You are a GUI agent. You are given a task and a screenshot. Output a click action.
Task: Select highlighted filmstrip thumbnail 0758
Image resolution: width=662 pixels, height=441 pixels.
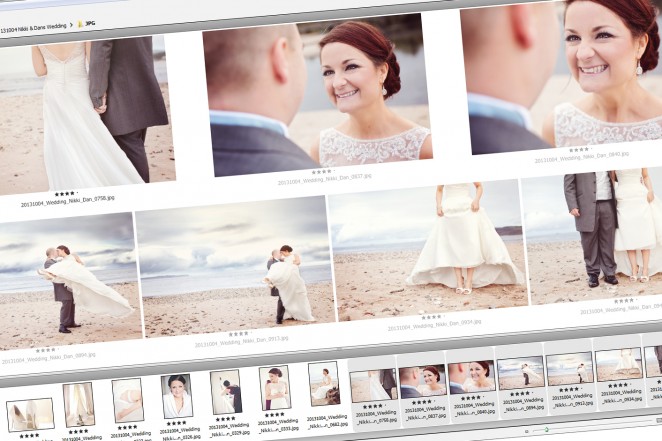click(x=373, y=385)
